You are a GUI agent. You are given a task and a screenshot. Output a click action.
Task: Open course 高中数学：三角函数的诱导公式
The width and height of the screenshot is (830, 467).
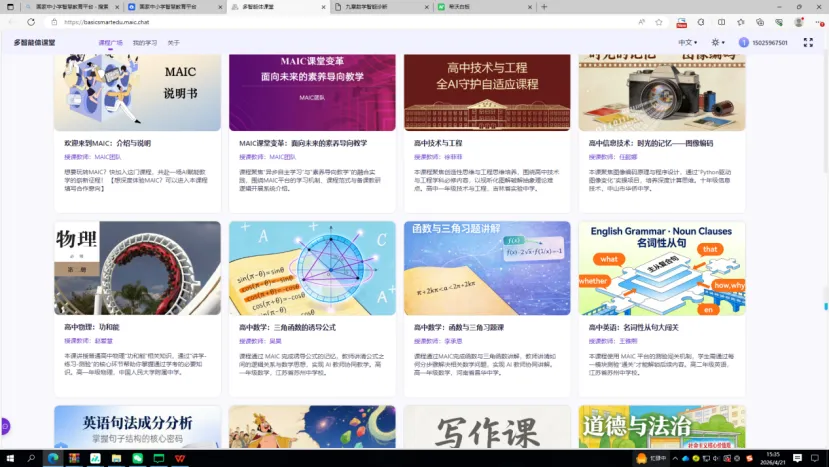pyautogui.click(x=287, y=327)
